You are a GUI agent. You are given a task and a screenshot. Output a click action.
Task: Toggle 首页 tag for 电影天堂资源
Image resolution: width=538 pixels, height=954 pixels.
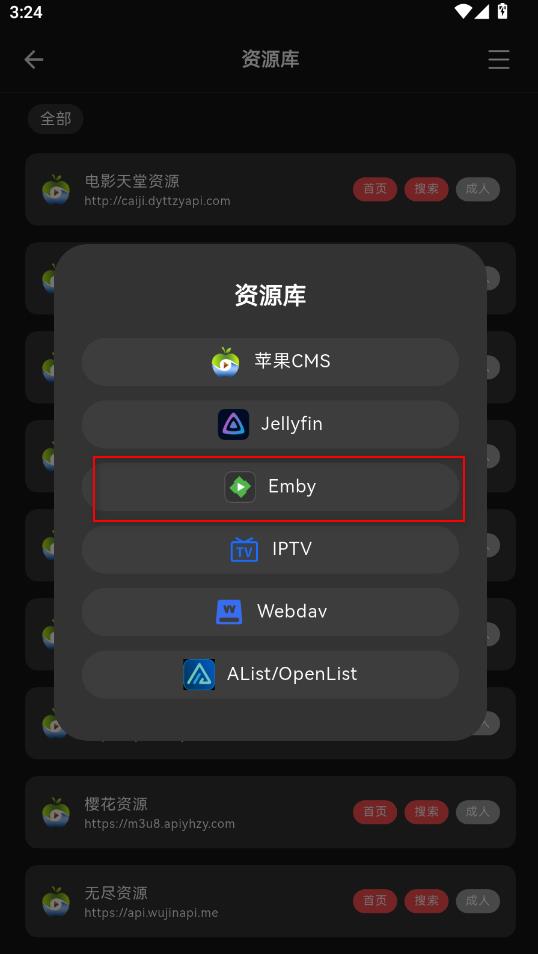[375, 189]
